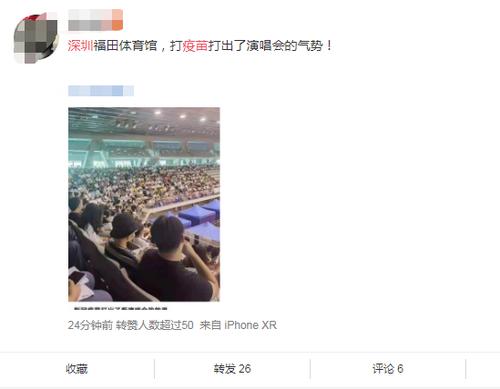Click the blurred blue link under the post text
The height and width of the screenshot is (389, 500).
click(x=101, y=91)
